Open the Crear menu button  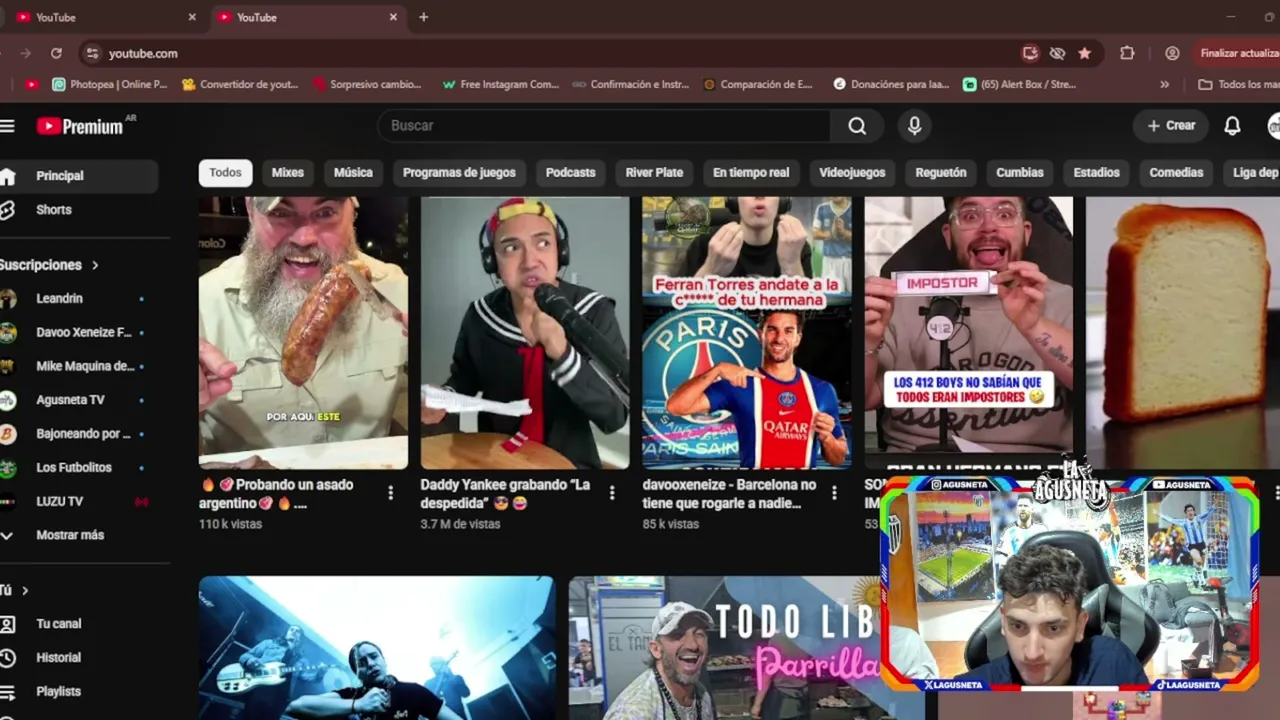[1171, 125]
